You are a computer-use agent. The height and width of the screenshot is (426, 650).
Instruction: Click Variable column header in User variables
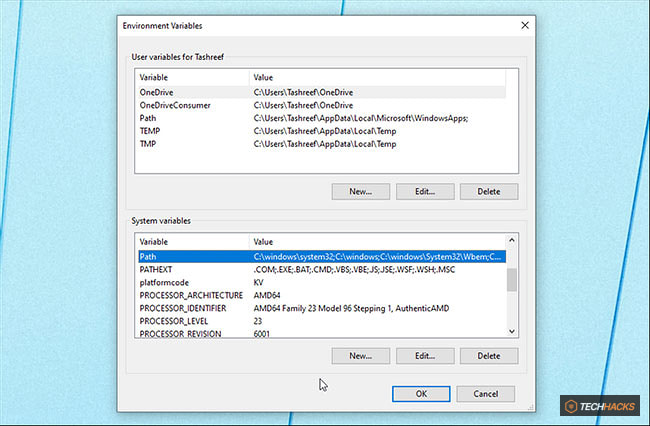[192, 77]
